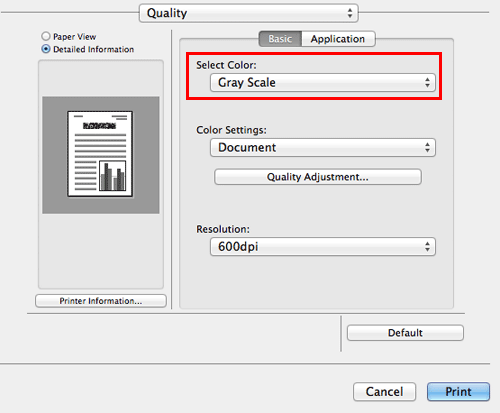Open the Resolution 600dpi dropdown
Screen dimensions: 500x413
(x=323, y=247)
